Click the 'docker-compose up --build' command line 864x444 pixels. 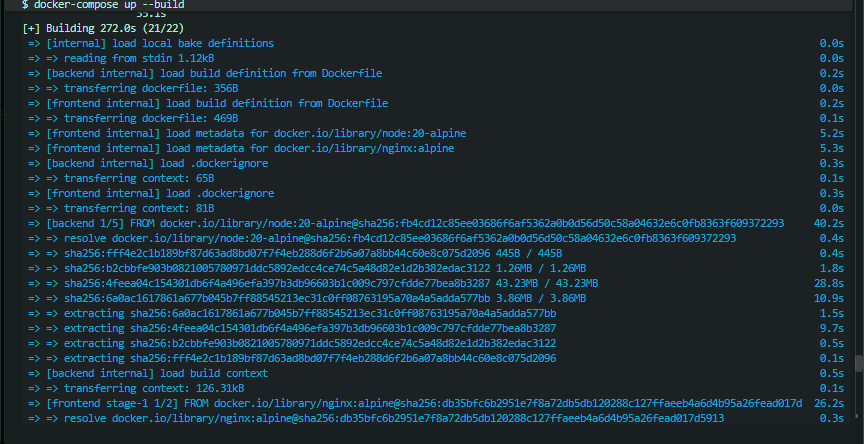coord(103,5)
